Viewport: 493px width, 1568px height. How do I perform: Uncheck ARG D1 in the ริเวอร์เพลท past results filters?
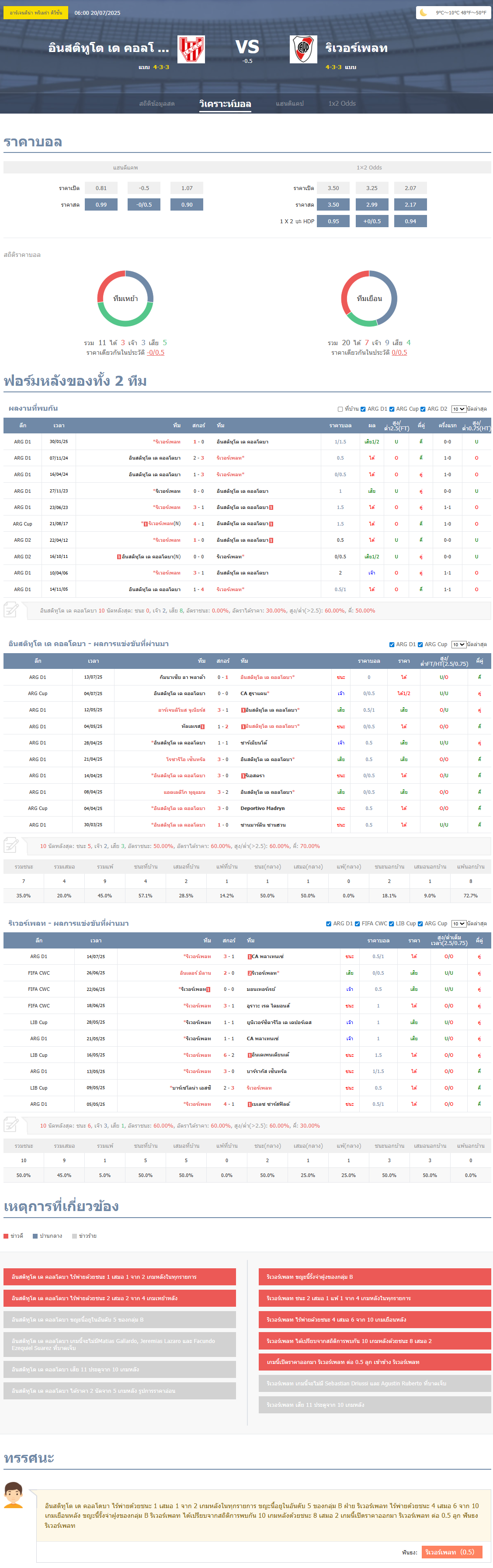tap(329, 924)
